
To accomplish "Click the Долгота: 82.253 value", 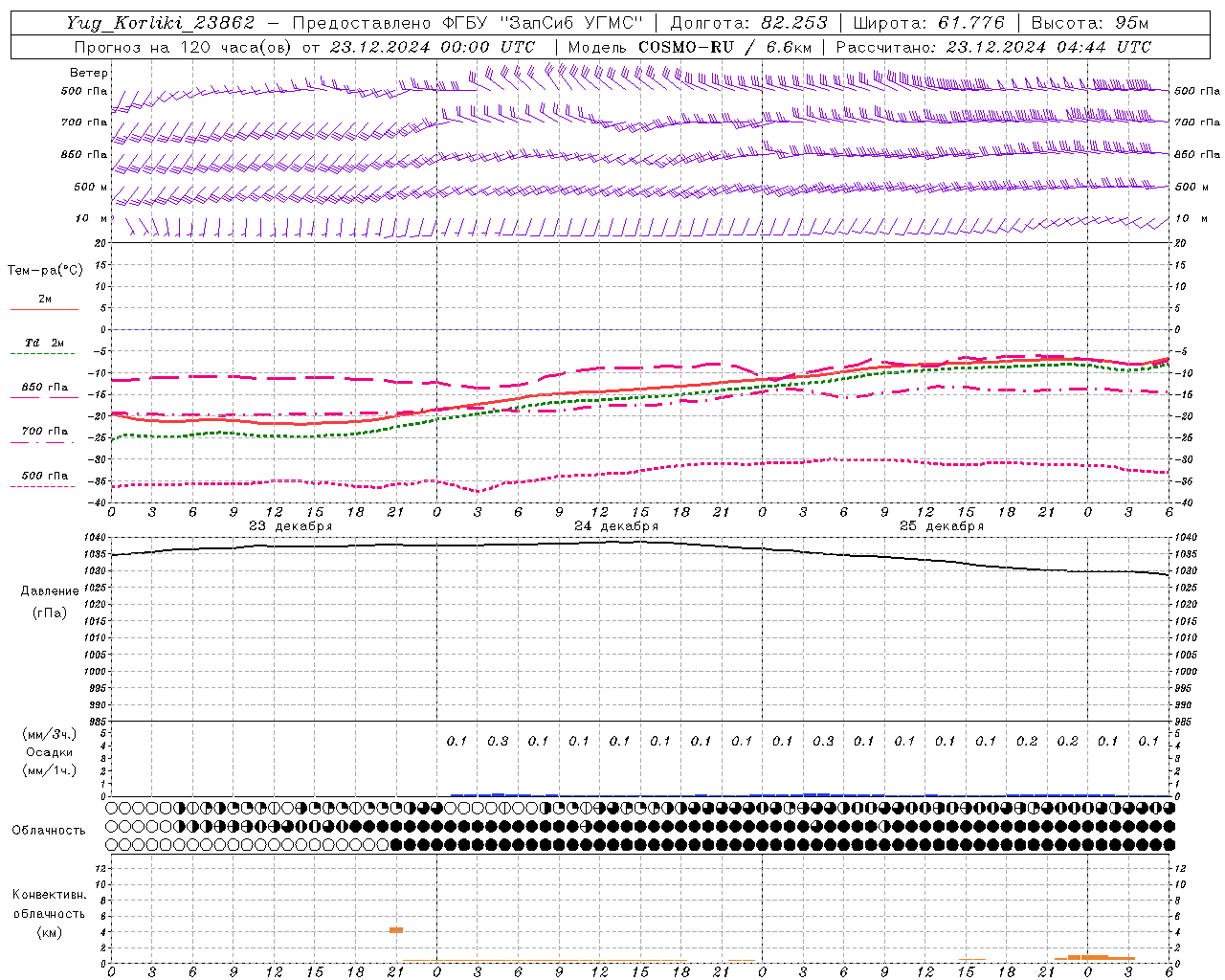I will [748, 23].
